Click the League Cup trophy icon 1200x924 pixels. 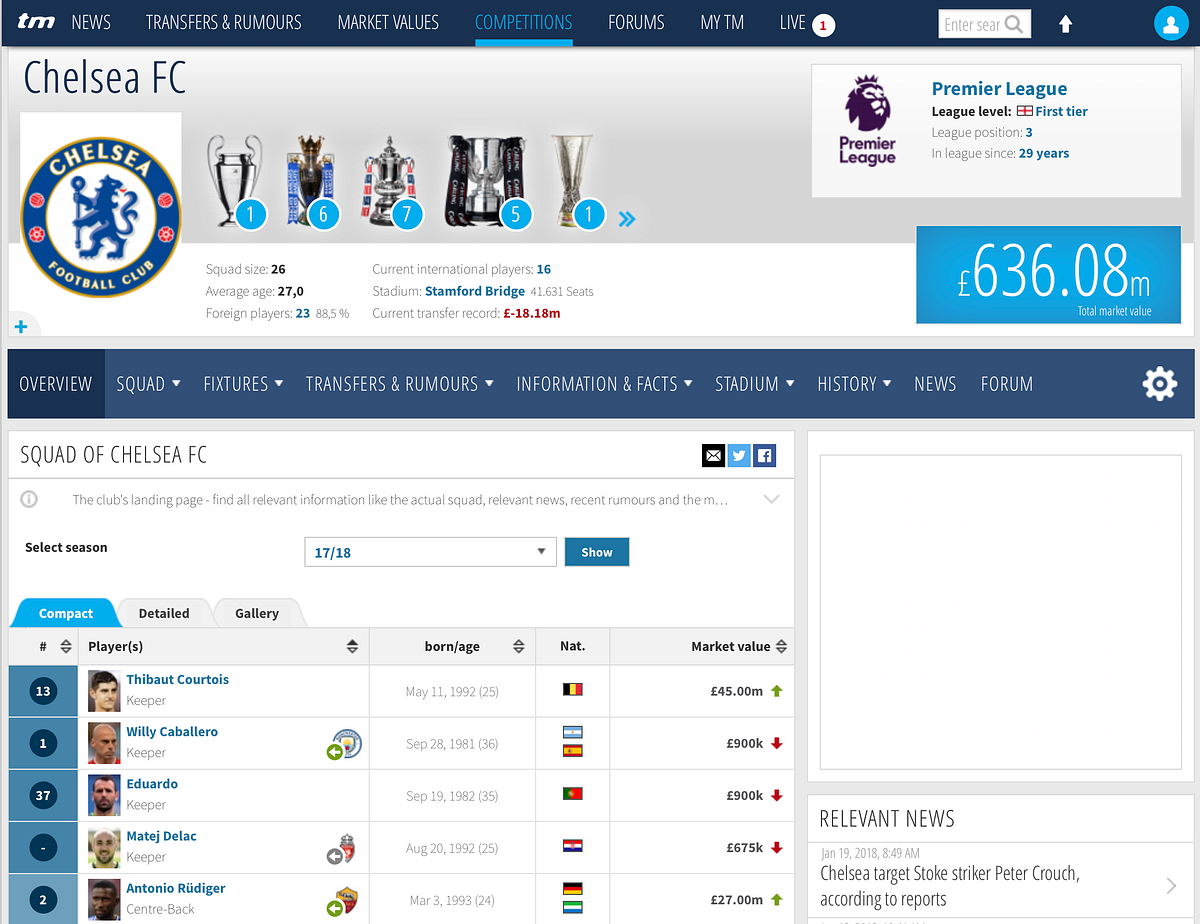(x=485, y=180)
